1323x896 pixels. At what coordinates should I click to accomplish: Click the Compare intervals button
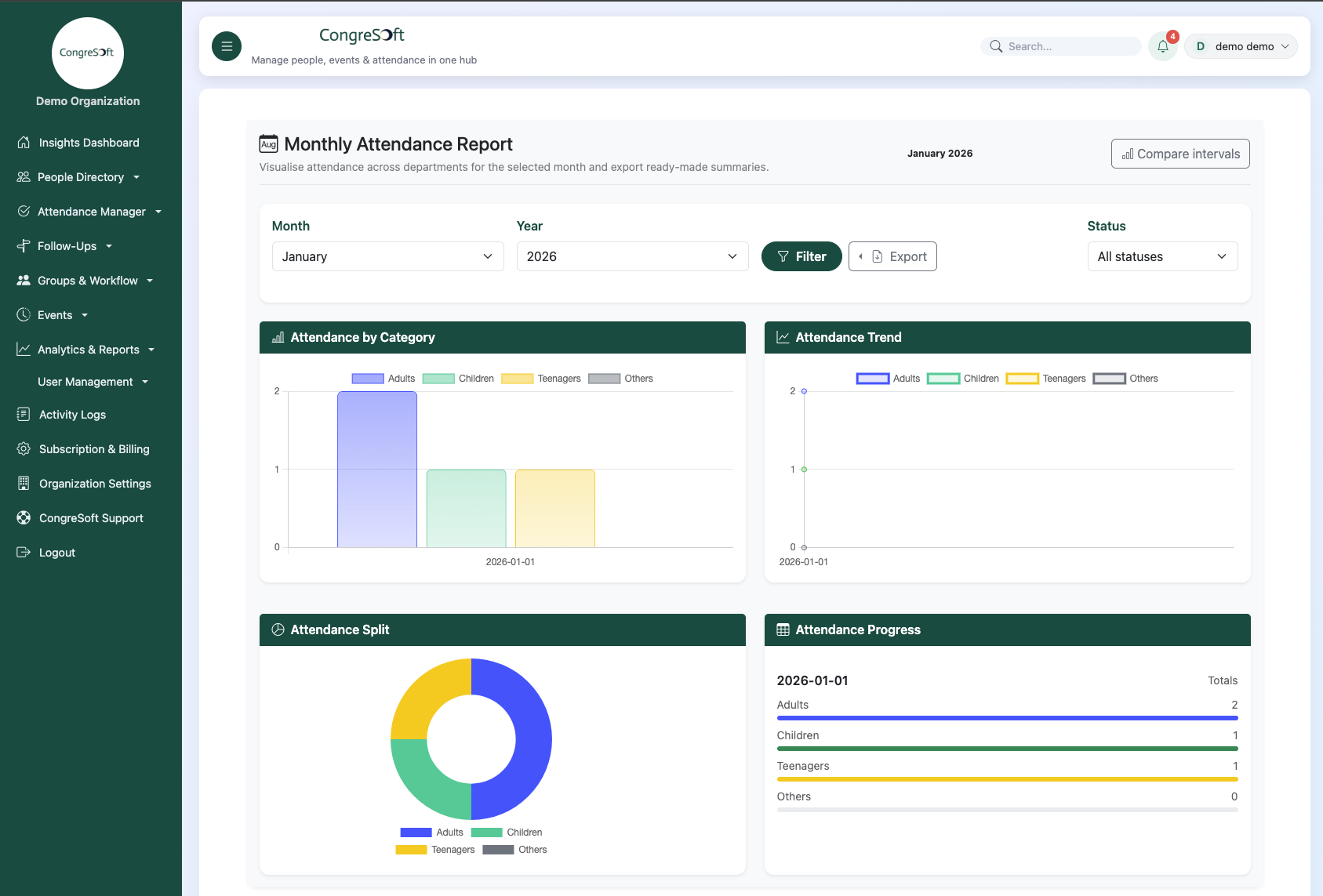pyautogui.click(x=1179, y=154)
